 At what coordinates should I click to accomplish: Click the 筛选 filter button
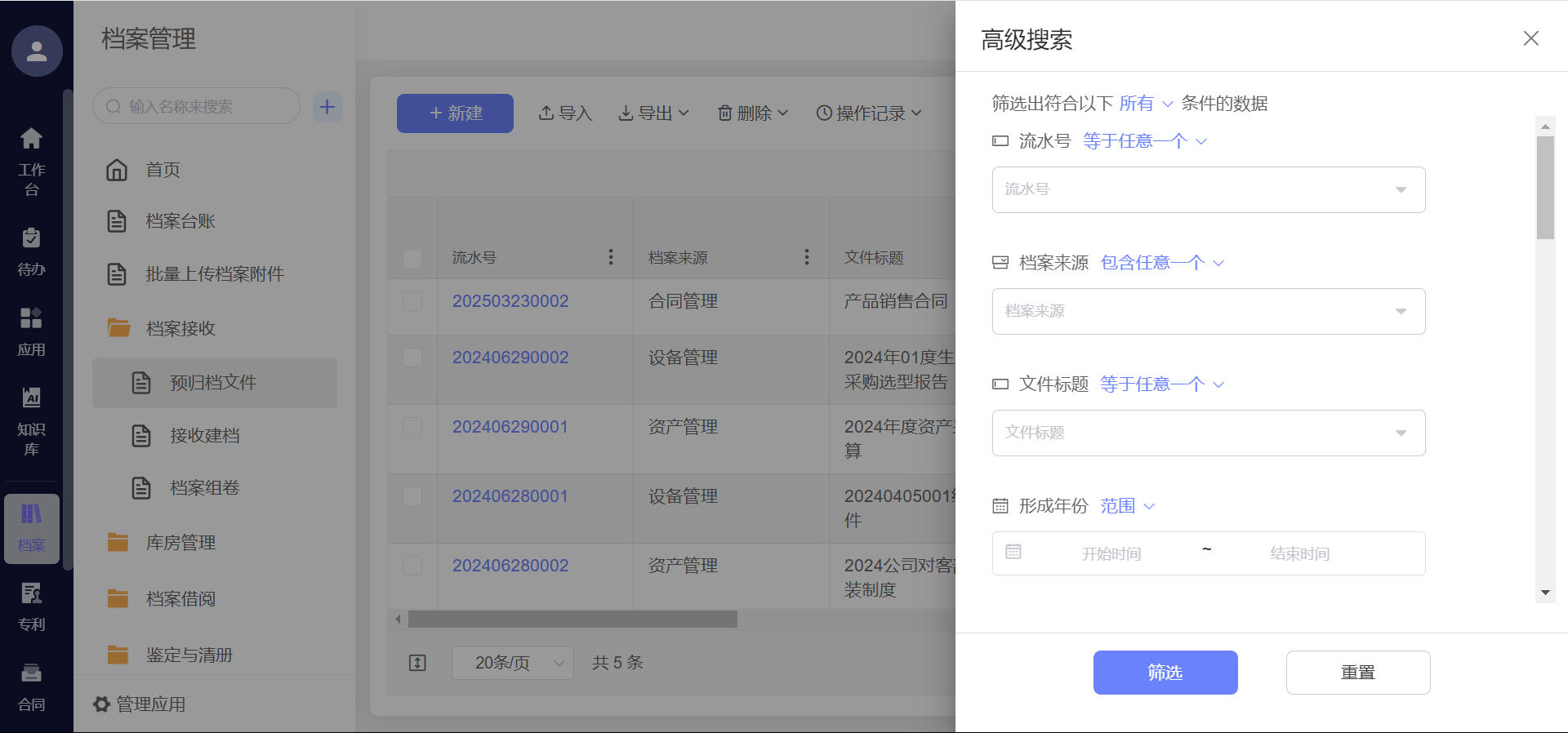tap(1165, 673)
